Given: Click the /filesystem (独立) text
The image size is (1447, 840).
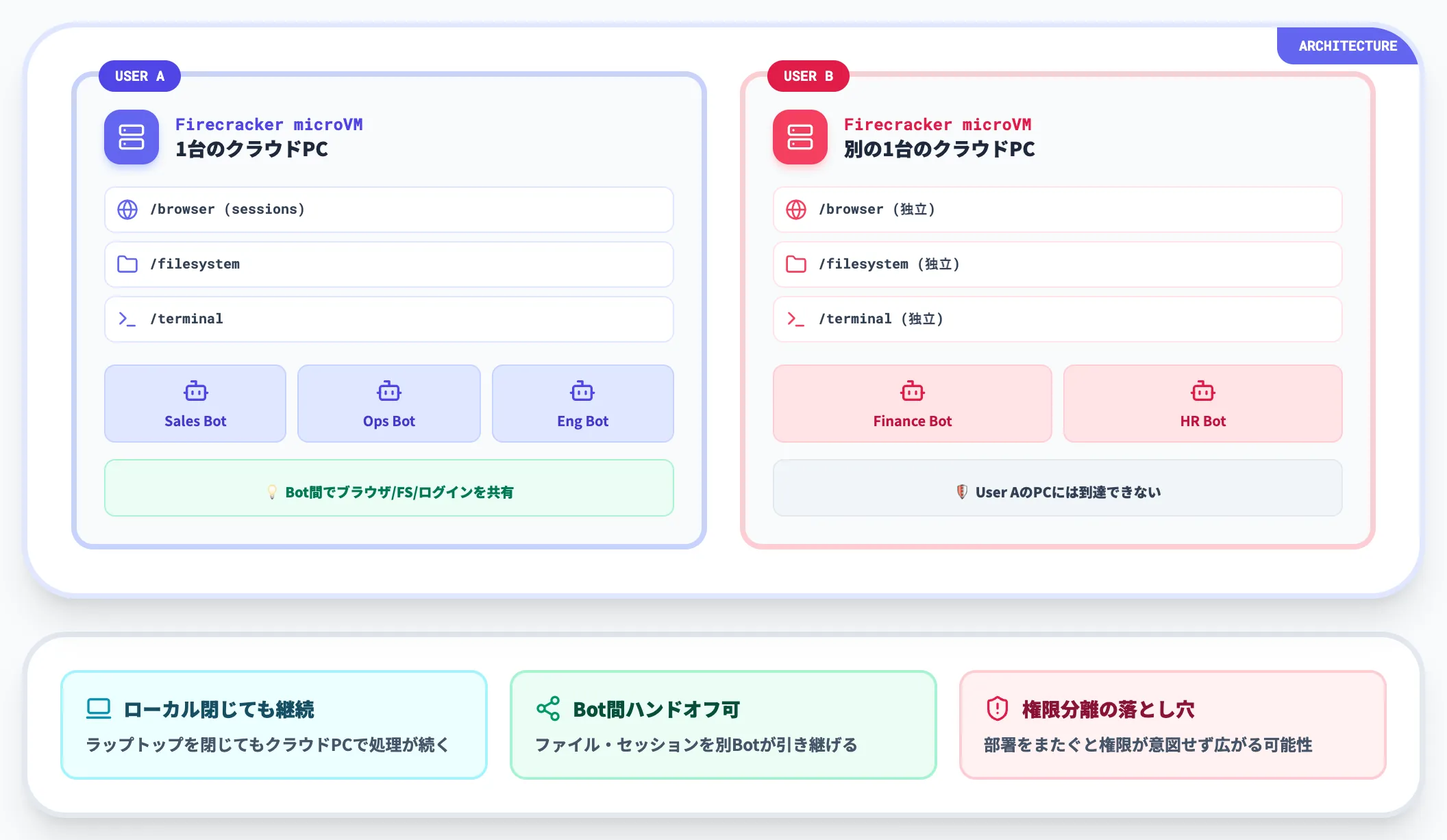Looking at the screenshot, I should click(889, 264).
